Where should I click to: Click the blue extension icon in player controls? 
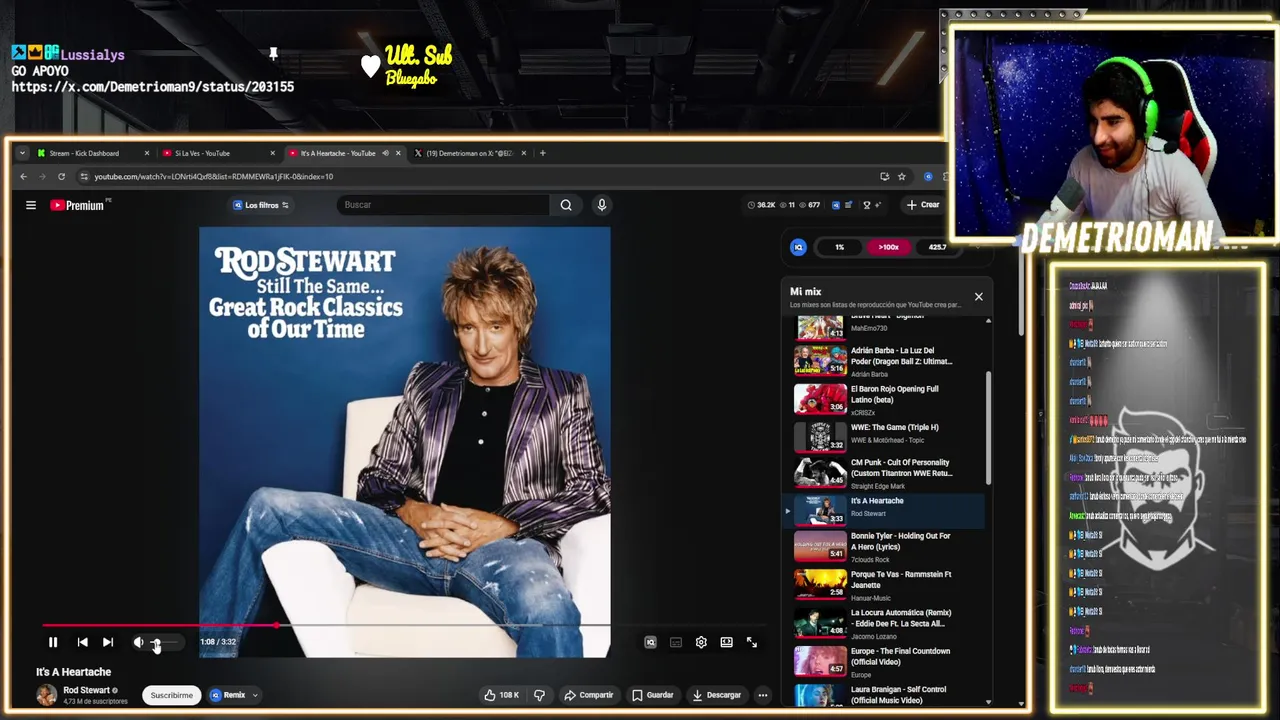(650, 642)
